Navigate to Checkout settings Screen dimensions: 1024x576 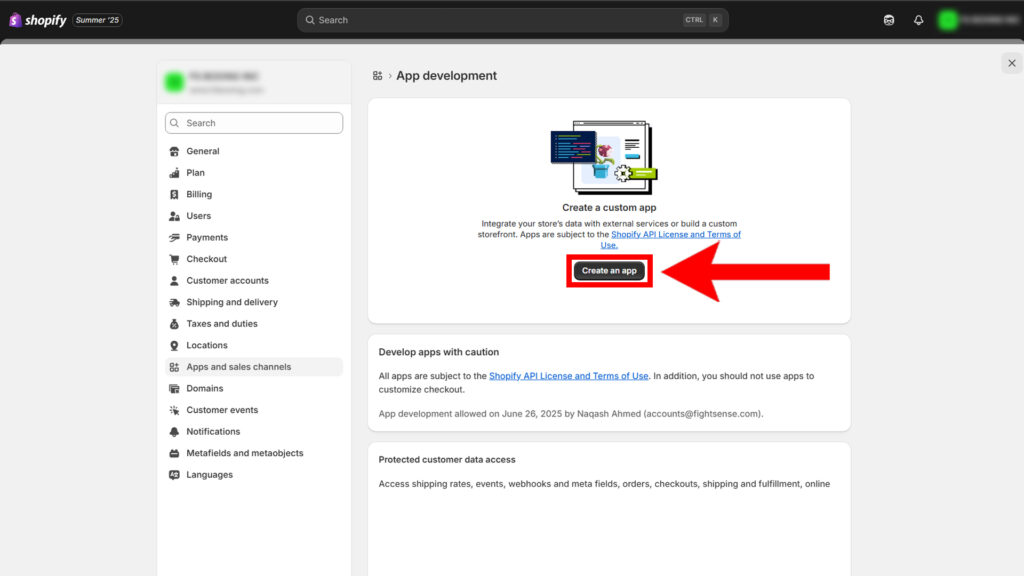(206, 259)
